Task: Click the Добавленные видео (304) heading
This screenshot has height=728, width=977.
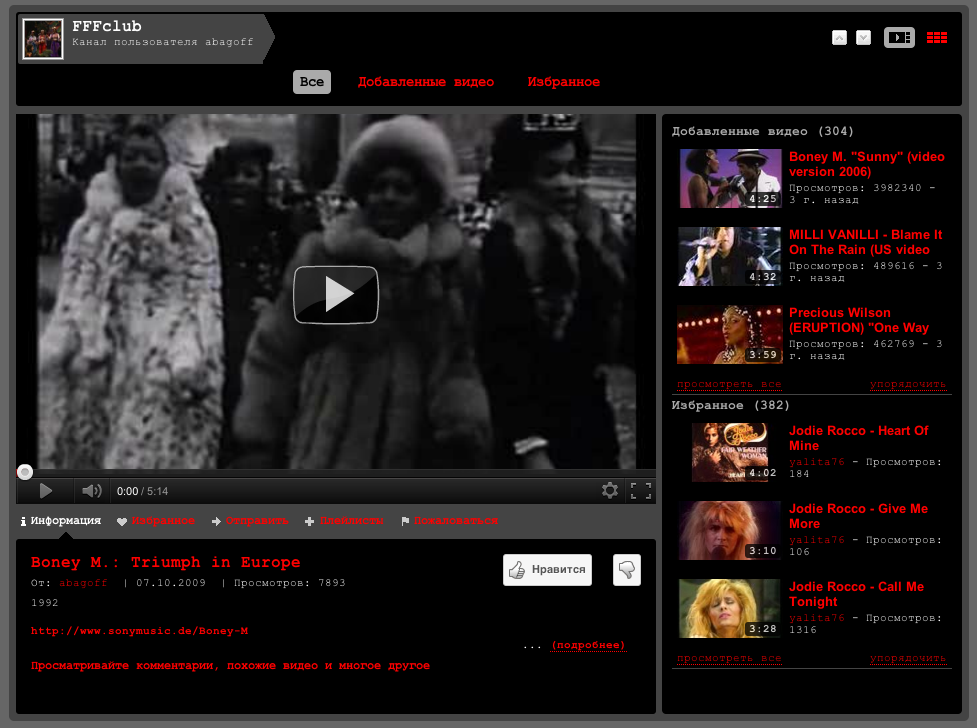Action: click(x=763, y=131)
